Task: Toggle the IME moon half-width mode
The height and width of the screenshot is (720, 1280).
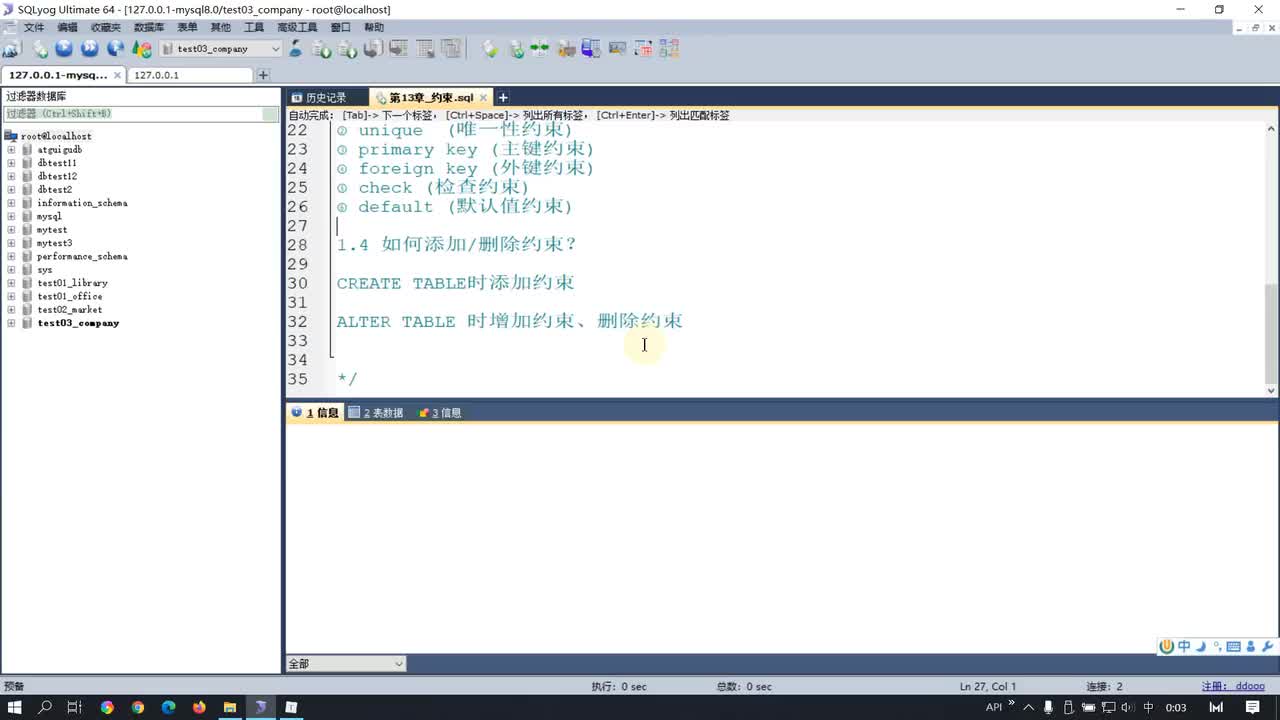Action: [1201, 647]
